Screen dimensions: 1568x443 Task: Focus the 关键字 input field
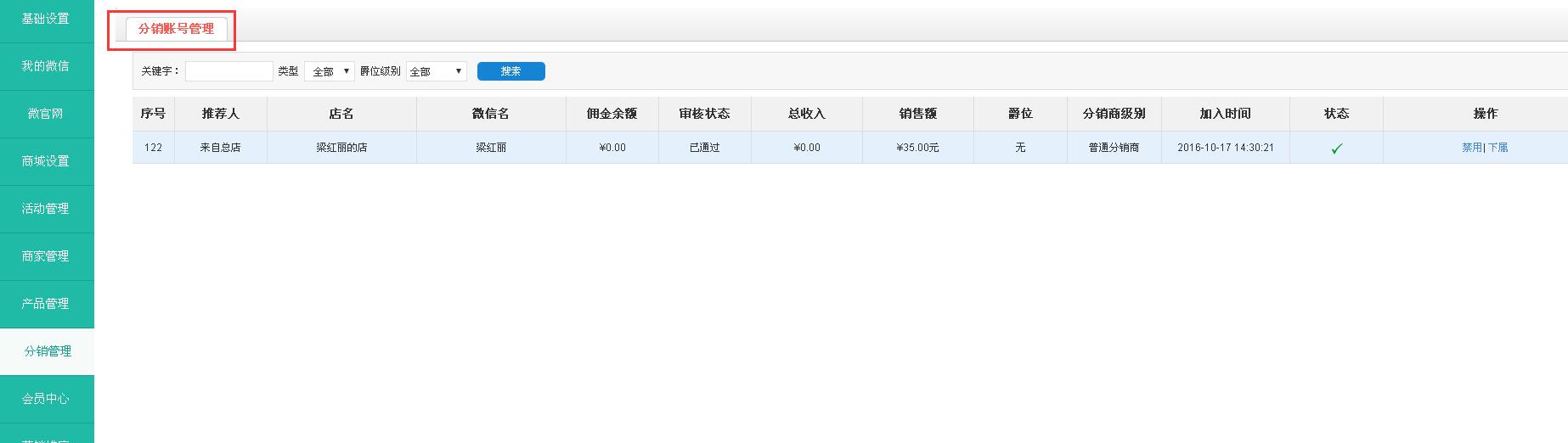click(x=228, y=71)
